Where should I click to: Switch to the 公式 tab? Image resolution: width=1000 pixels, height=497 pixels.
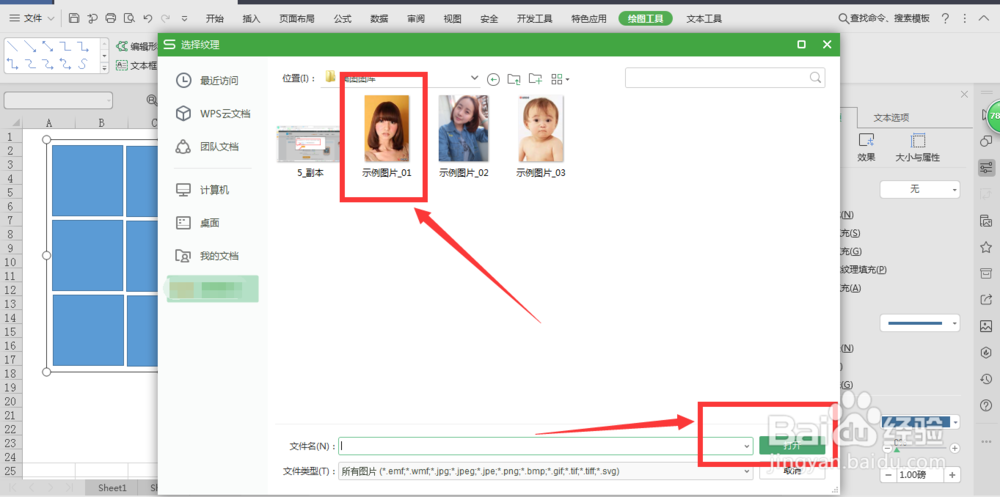[x=342, y=19]
